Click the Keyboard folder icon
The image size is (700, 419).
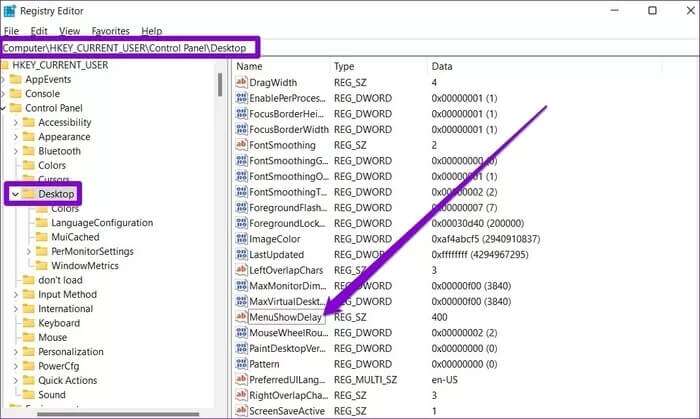pos(29,323)
